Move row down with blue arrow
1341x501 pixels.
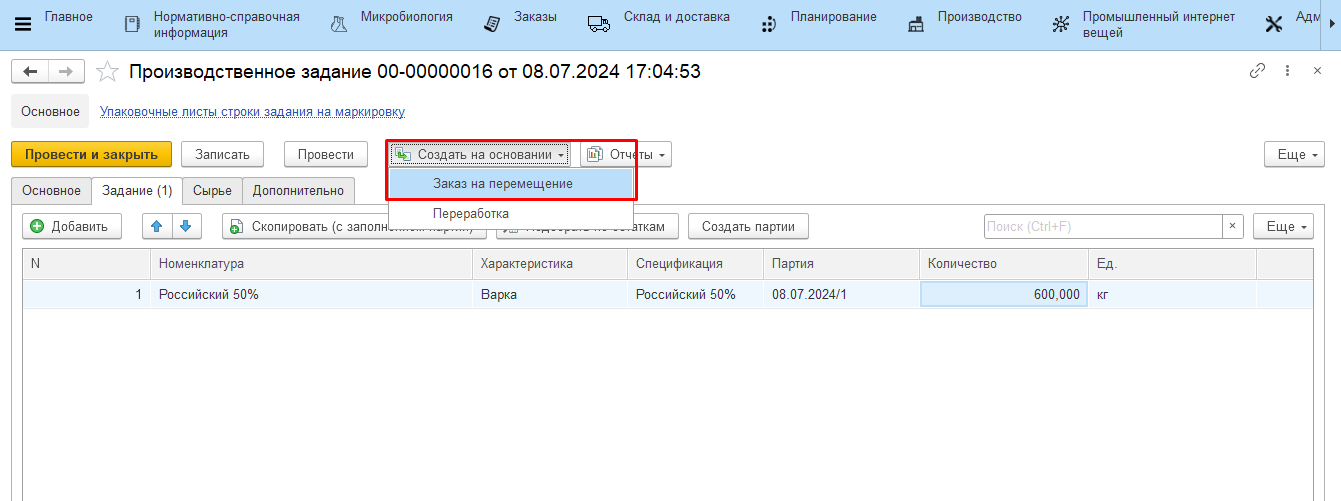pos(185,227)
